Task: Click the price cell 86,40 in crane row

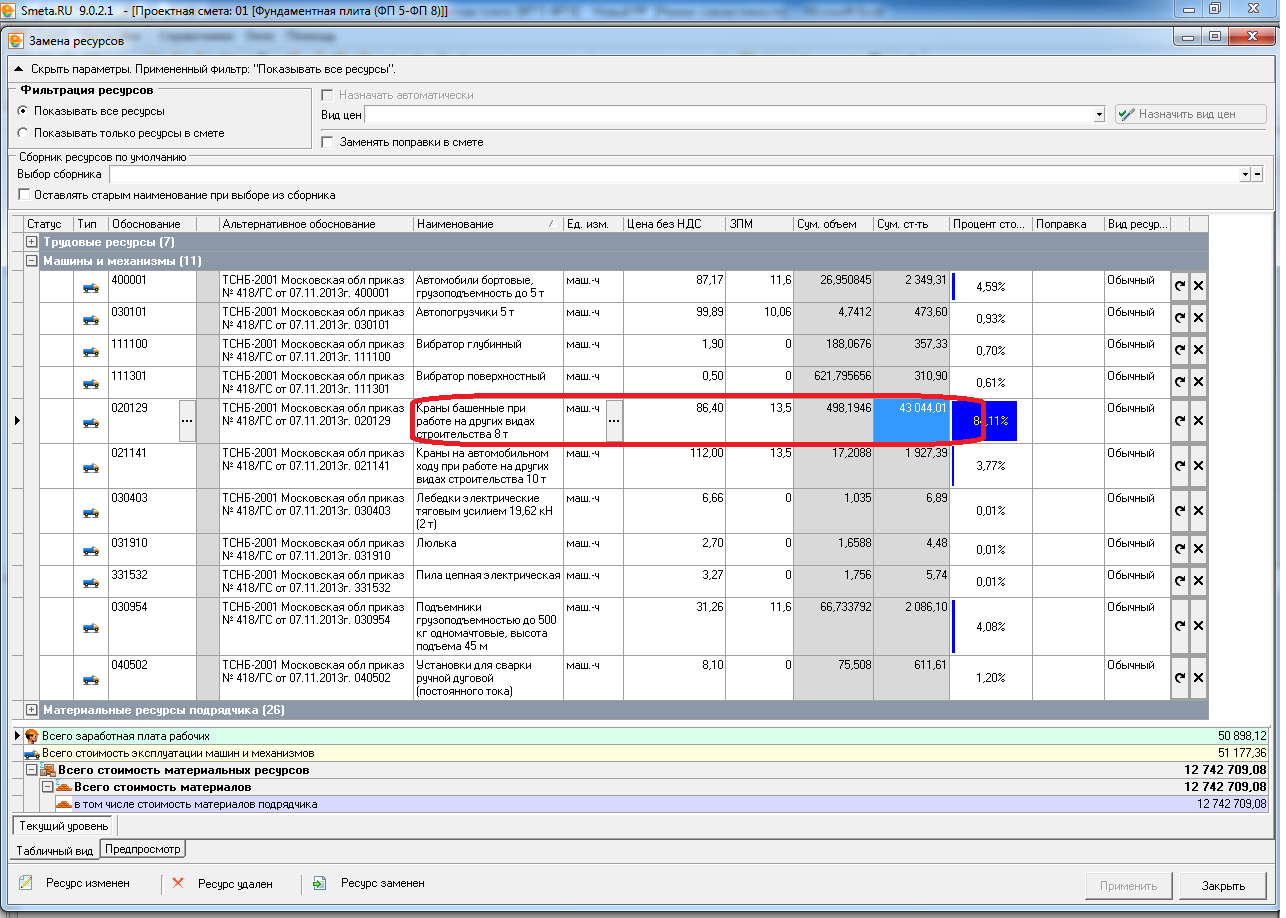Action: (674, 421)
